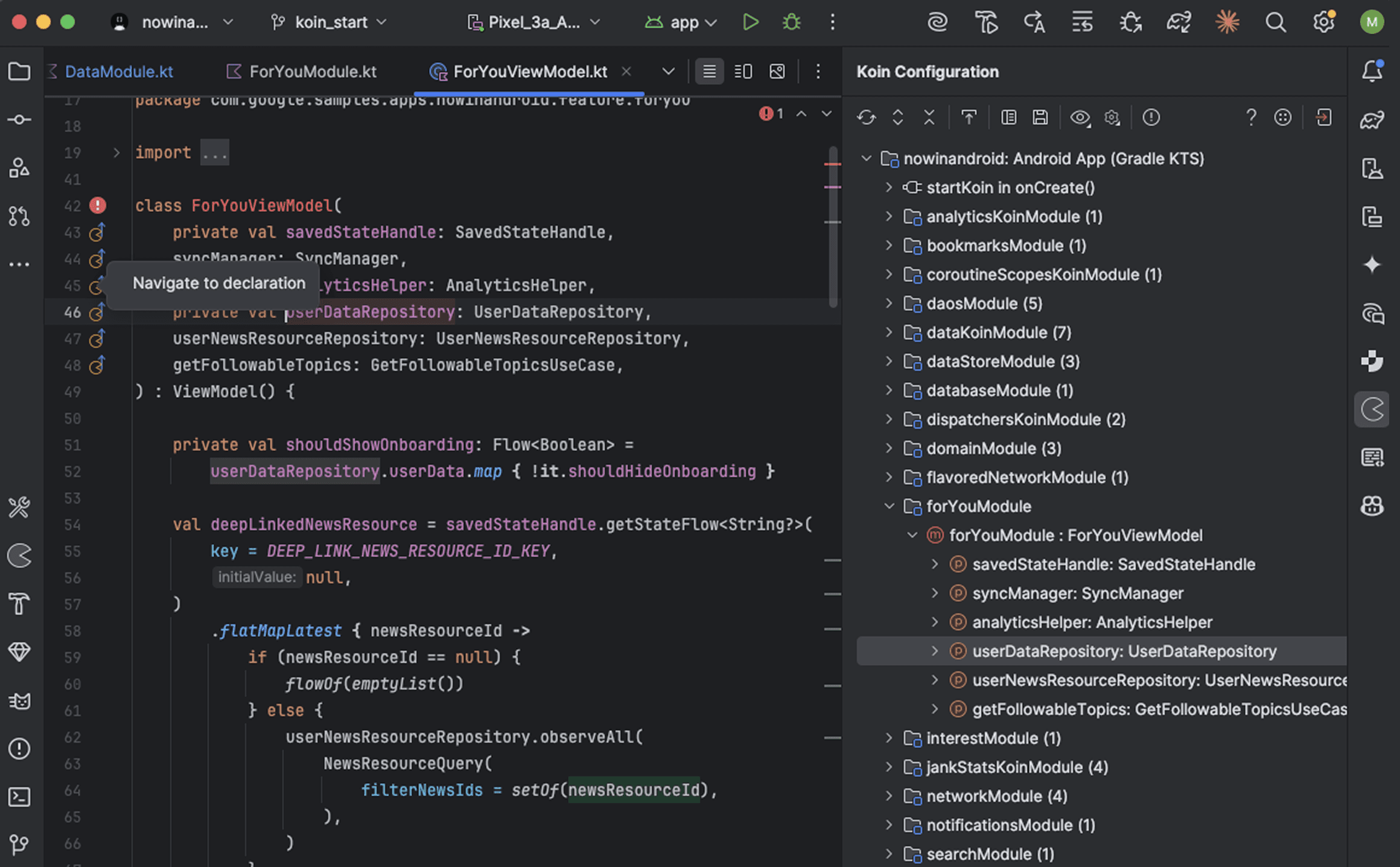Viewport: 1400px width, 867px height.
Task: Open the Search Everywhere magnifier
Action: tap(1275, 22)
